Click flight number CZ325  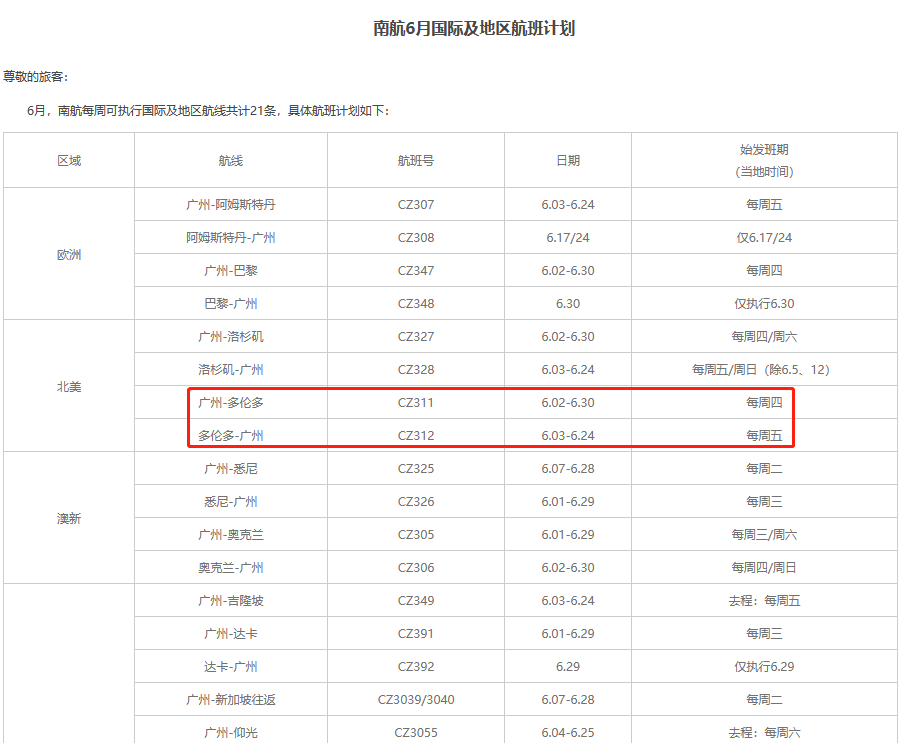416,468
